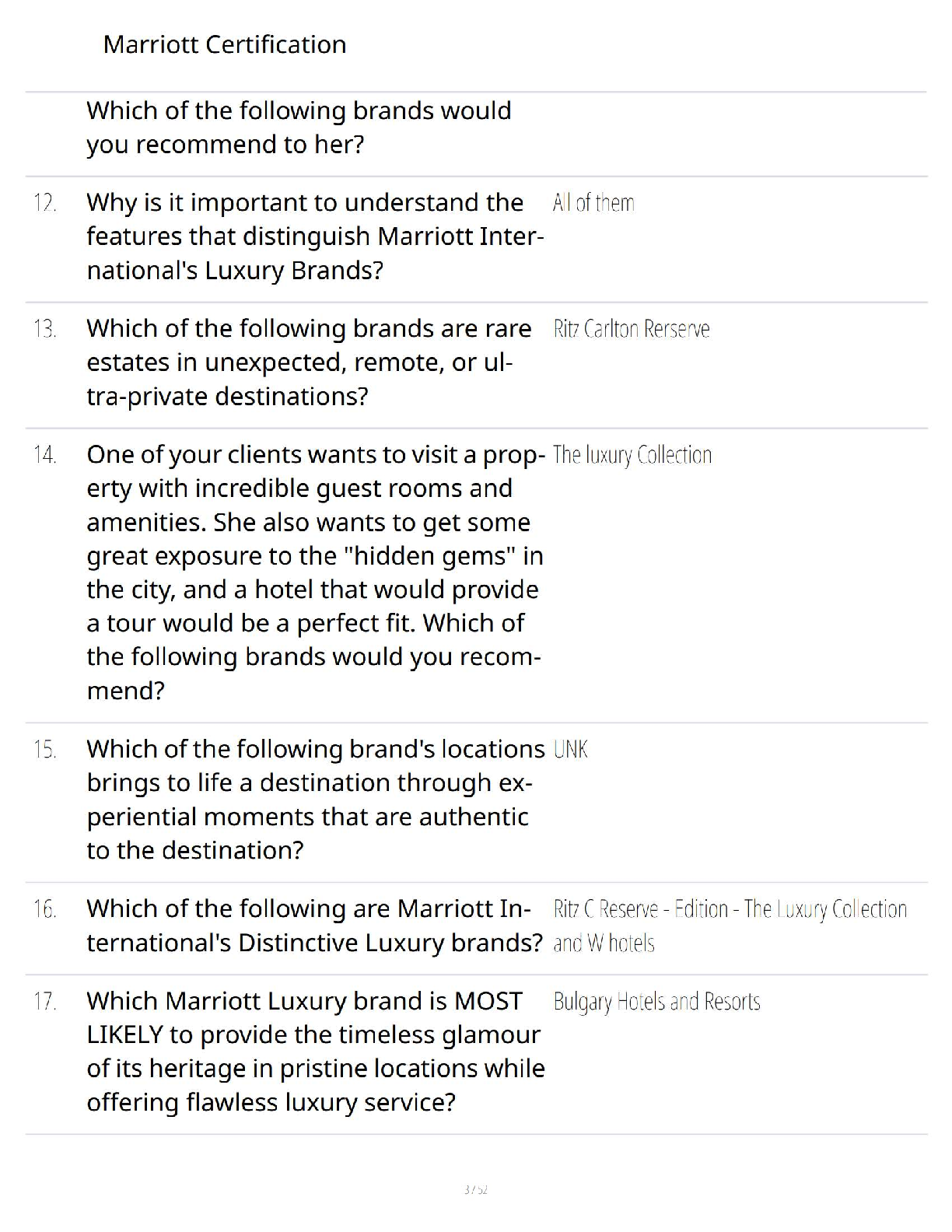Select the 'The luxury Collection' answer
This screenshot has width=952, height=1232.
pyautogui.click(x=632, y=456)
